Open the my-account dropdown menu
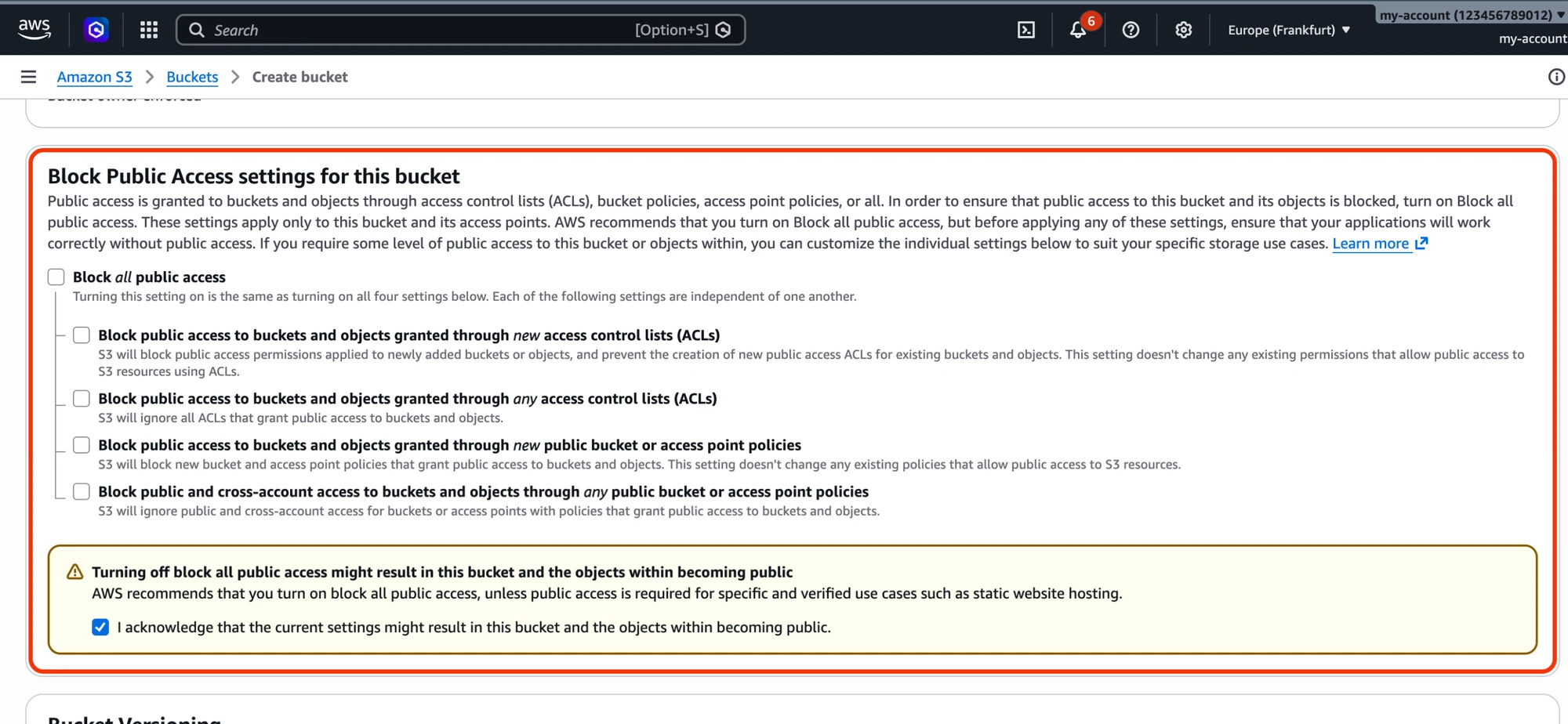 click(1472, 15)
